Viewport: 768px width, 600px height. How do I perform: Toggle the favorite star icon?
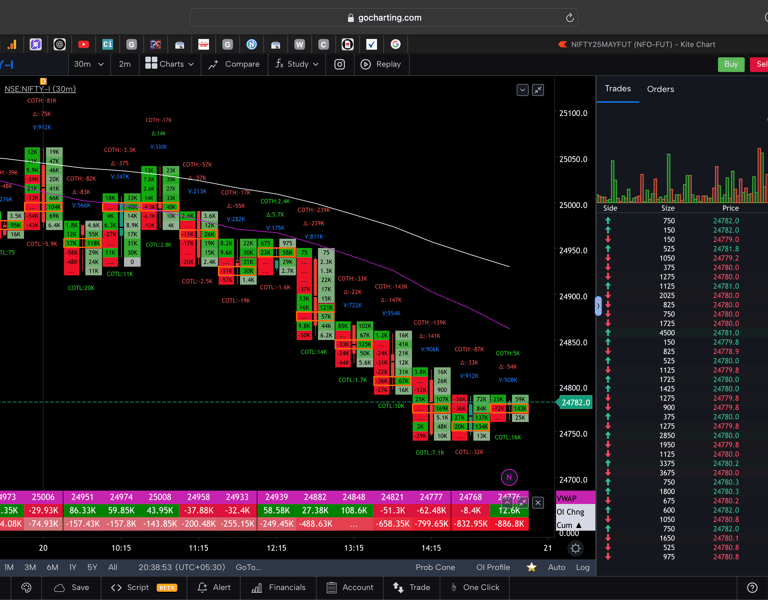point(531,567)
